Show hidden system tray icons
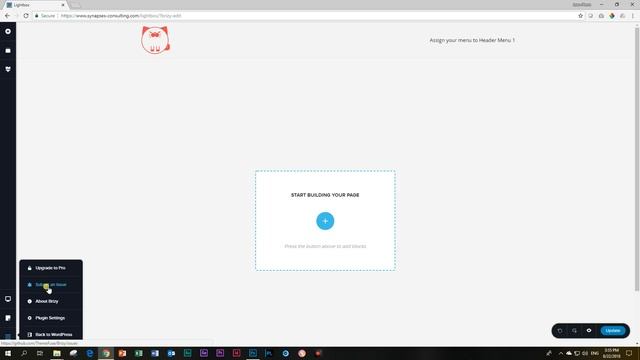The image size is (640, 360). (x=561, y=353)
